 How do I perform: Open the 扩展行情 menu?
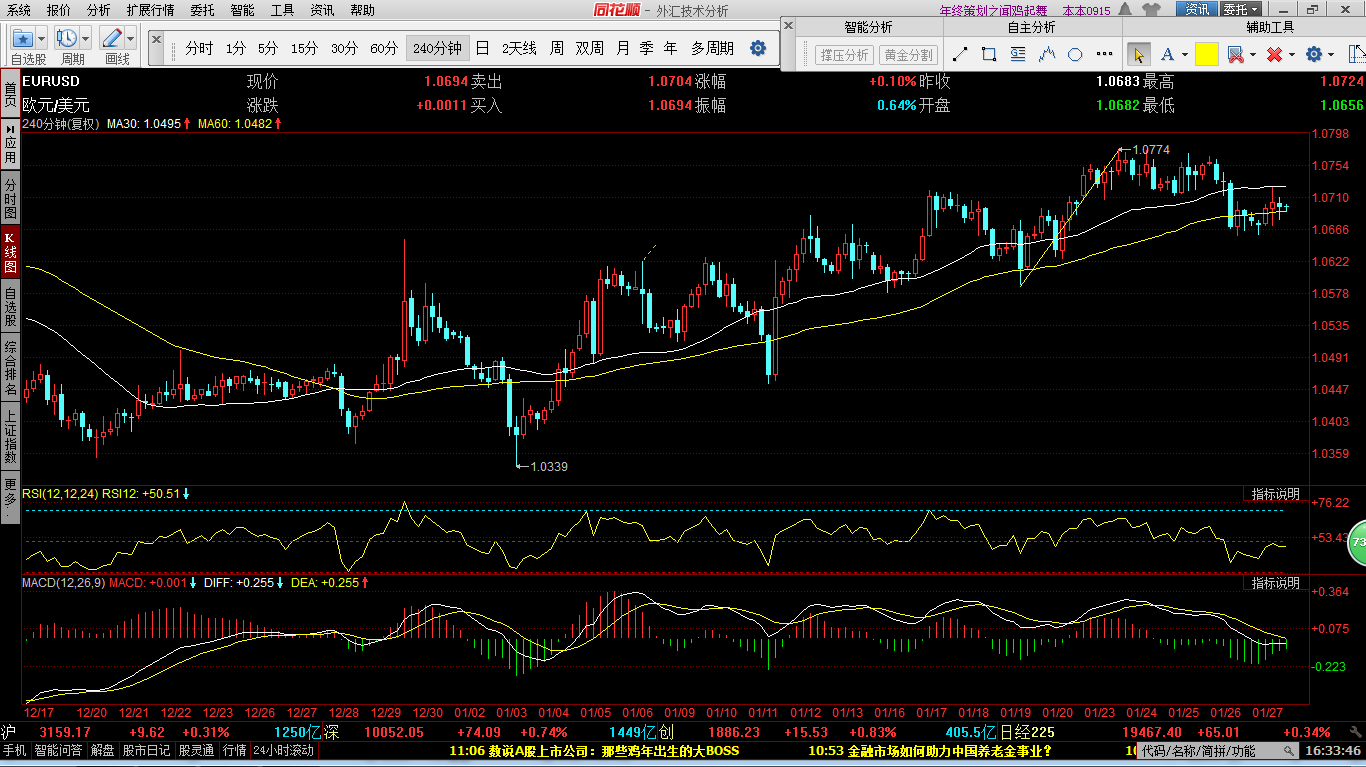coord(150,10)
